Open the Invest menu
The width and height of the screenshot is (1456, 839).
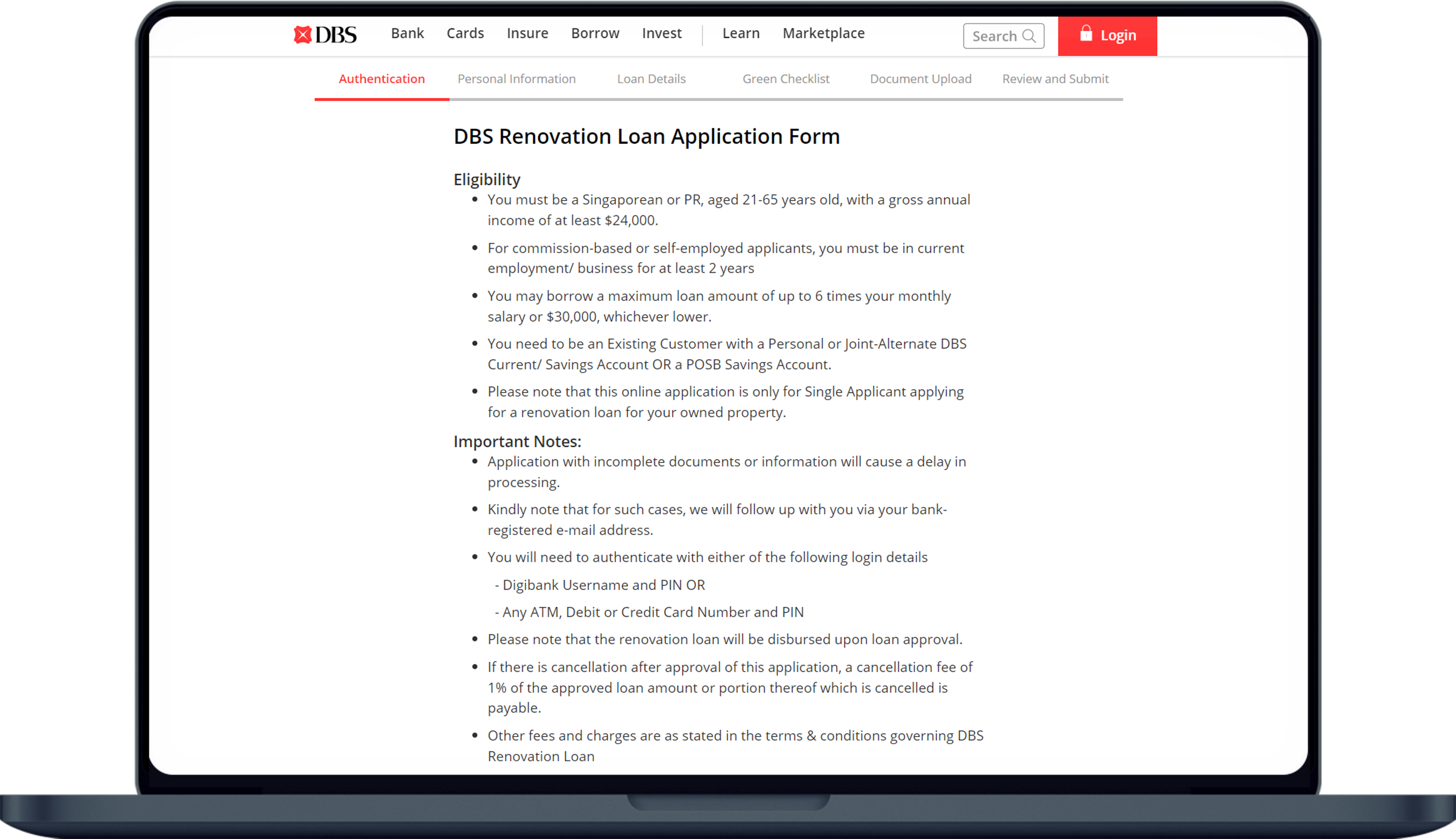pyautogui.click(x=661, y=34)
